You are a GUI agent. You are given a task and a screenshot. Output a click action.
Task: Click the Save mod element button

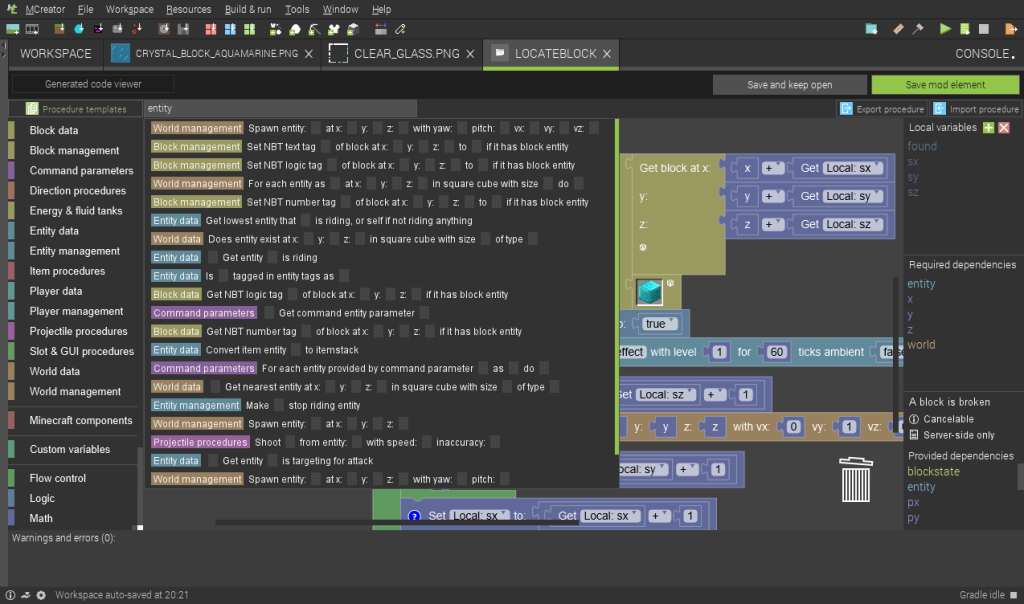coord(945,85)
